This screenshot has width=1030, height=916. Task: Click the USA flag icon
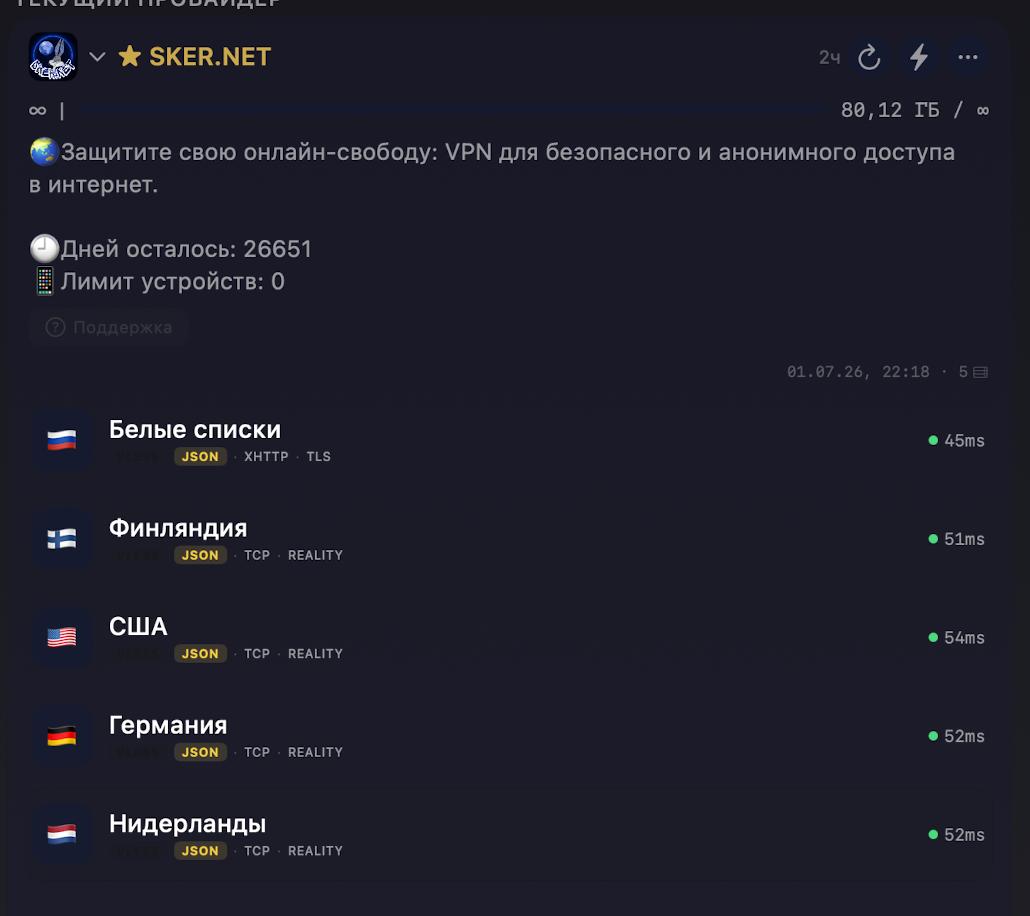[62, 637]
